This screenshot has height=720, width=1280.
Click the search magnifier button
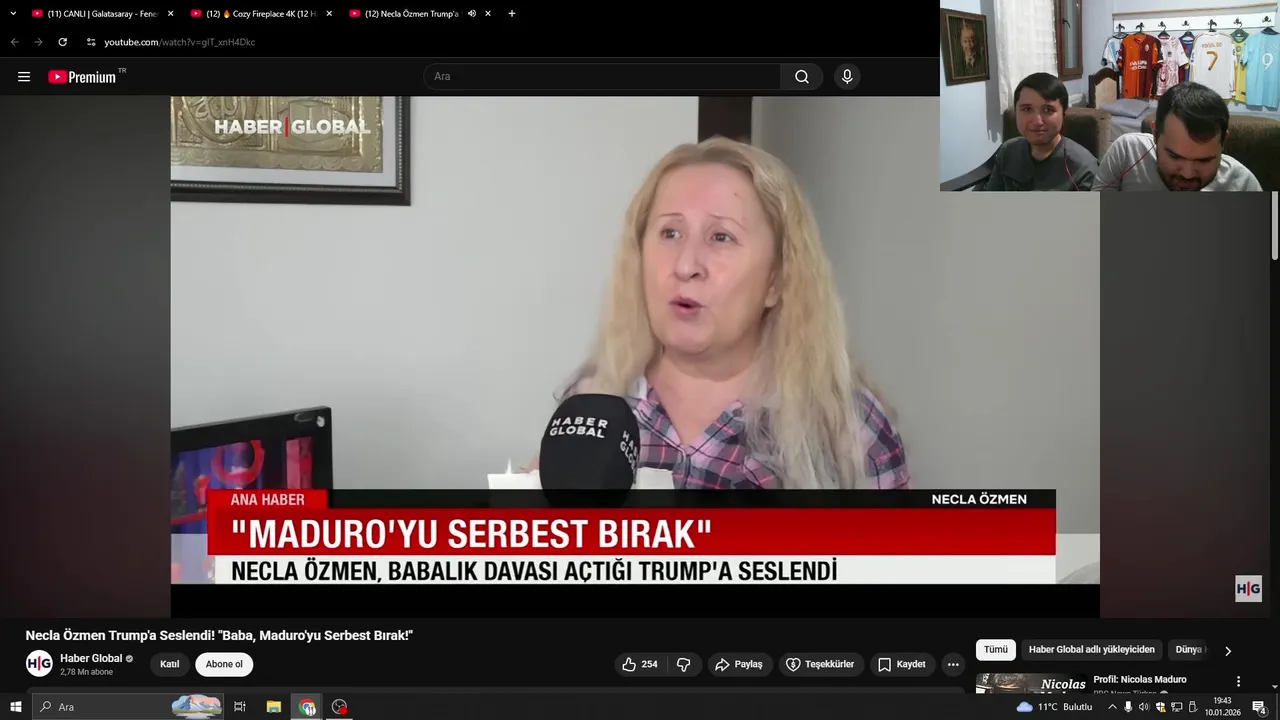(802, 76)
